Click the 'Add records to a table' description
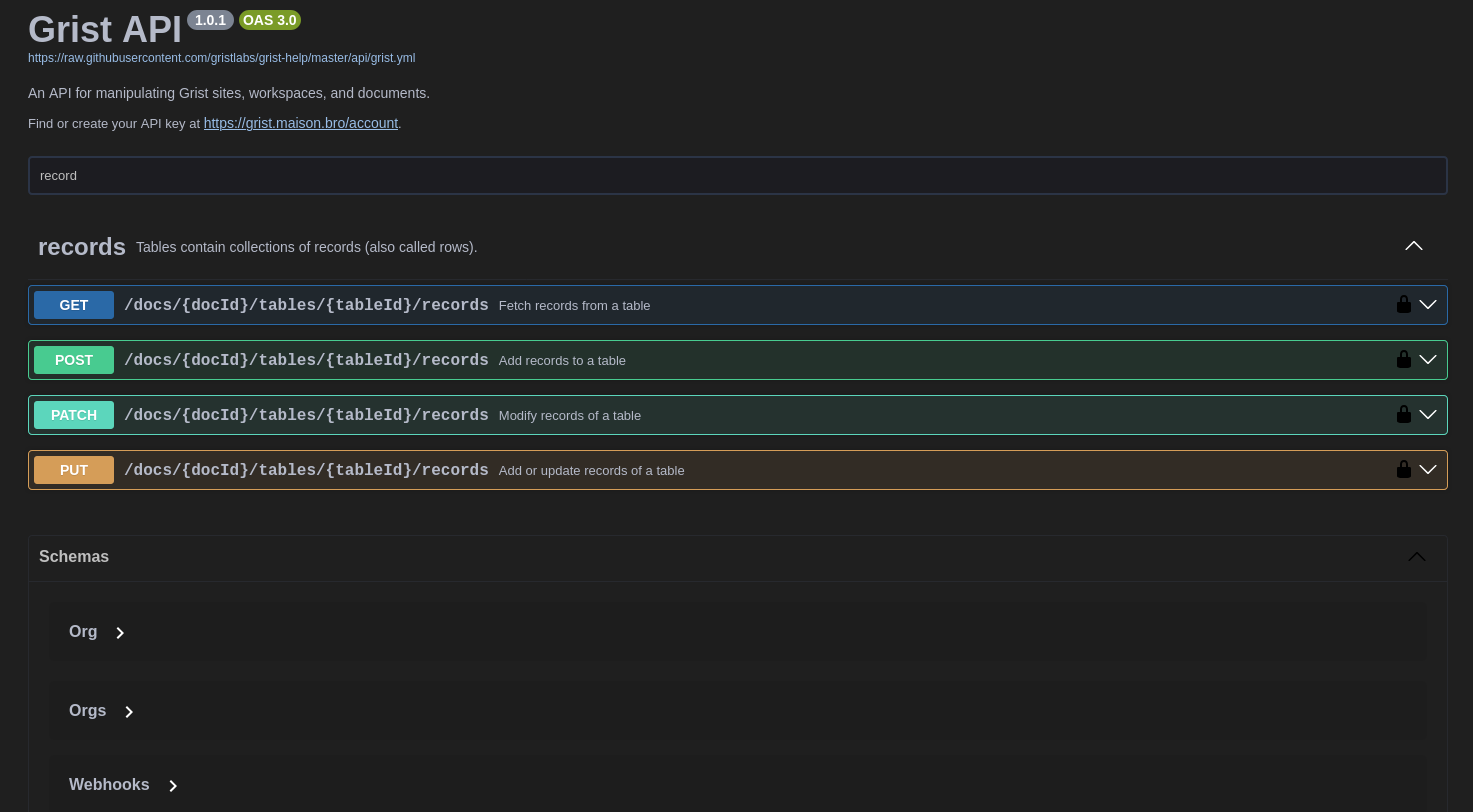This screenshot has height=812, width=1473. [x=562, y=361]
